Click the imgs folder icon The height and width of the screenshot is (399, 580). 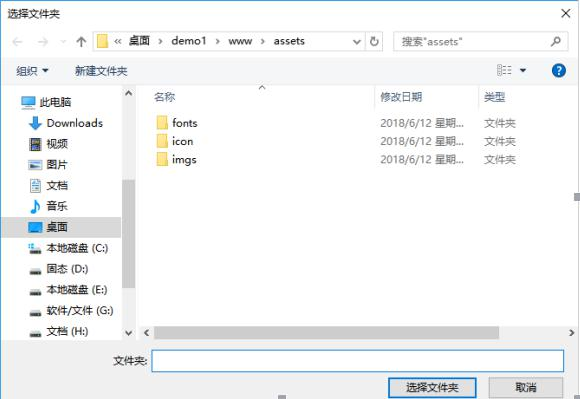[162, 159]
